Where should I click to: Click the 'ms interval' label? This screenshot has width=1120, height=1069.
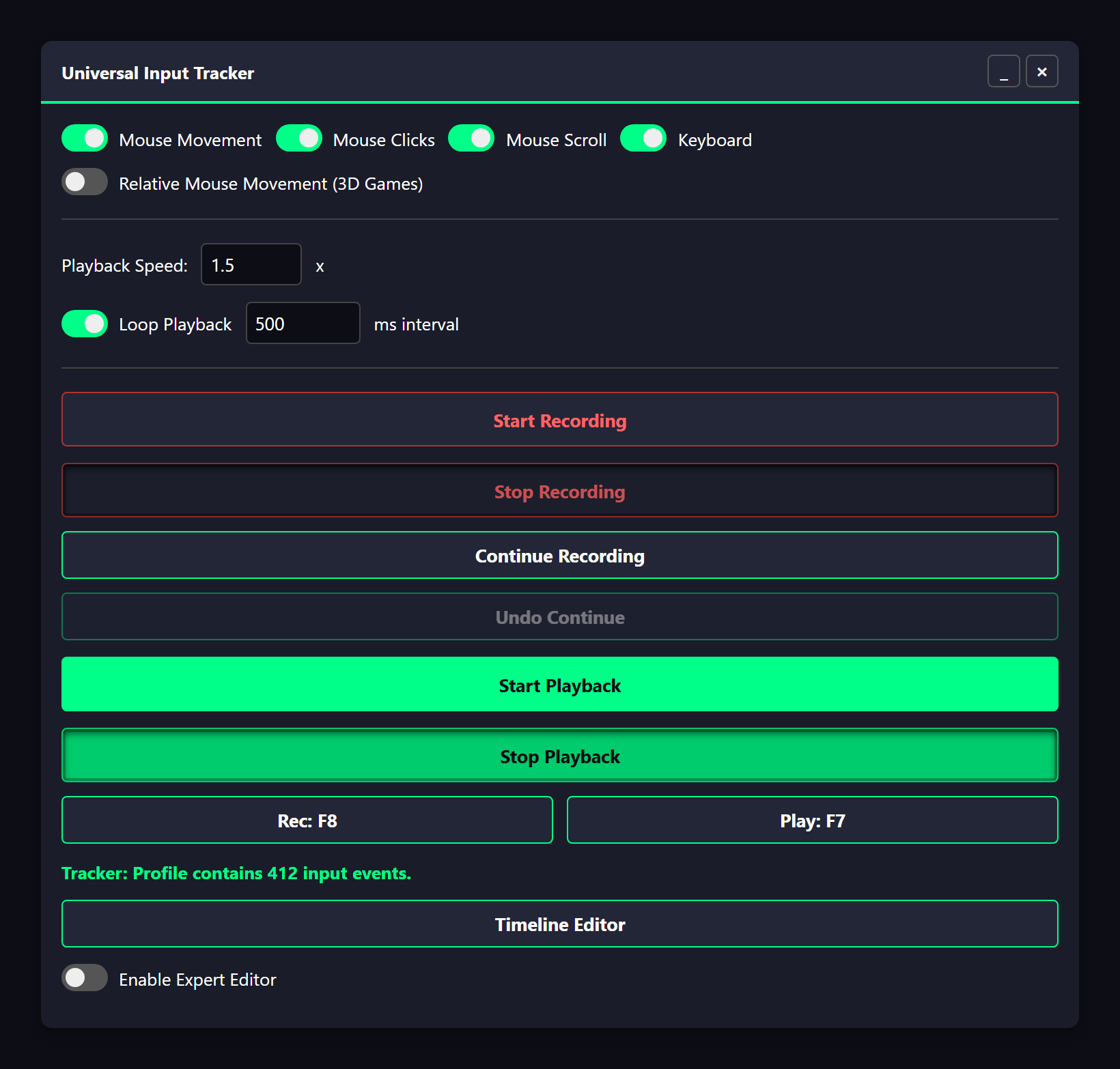[417, 324]
